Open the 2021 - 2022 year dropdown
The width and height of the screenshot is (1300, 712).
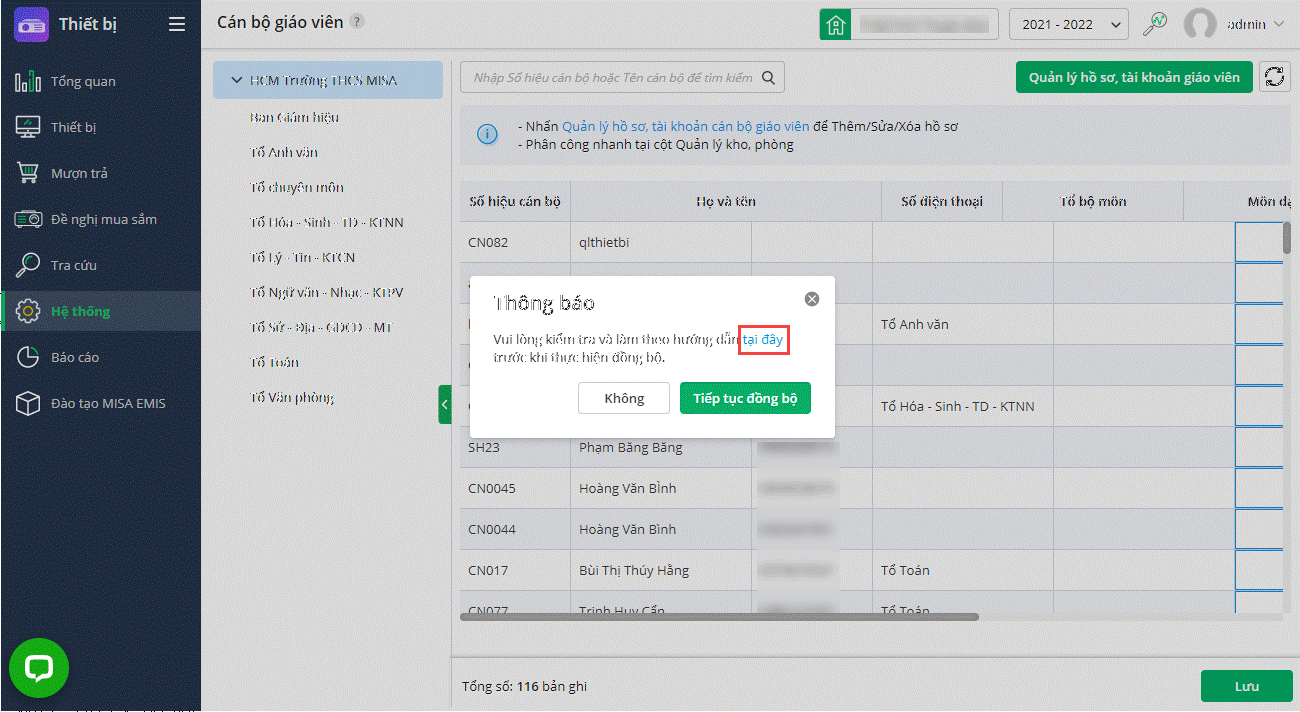point(1069,24)
